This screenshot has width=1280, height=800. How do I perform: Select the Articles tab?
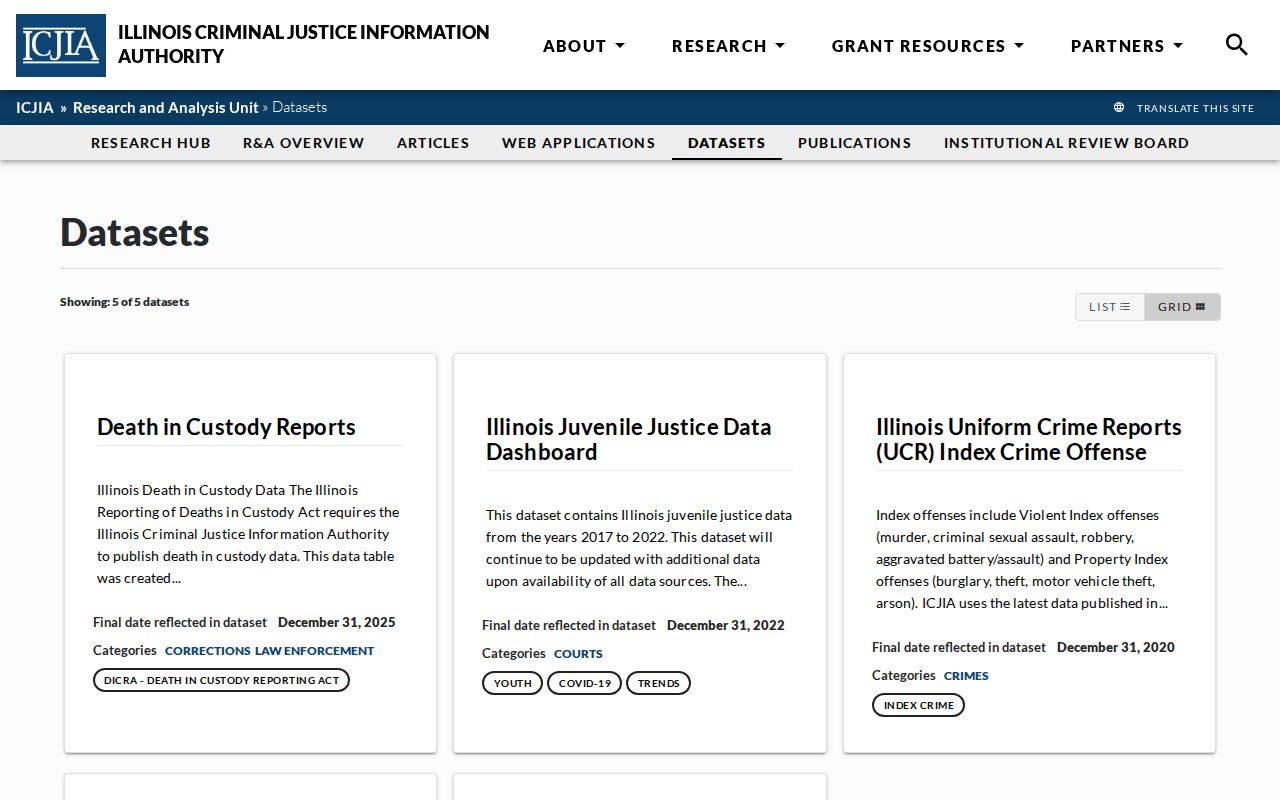433,143
